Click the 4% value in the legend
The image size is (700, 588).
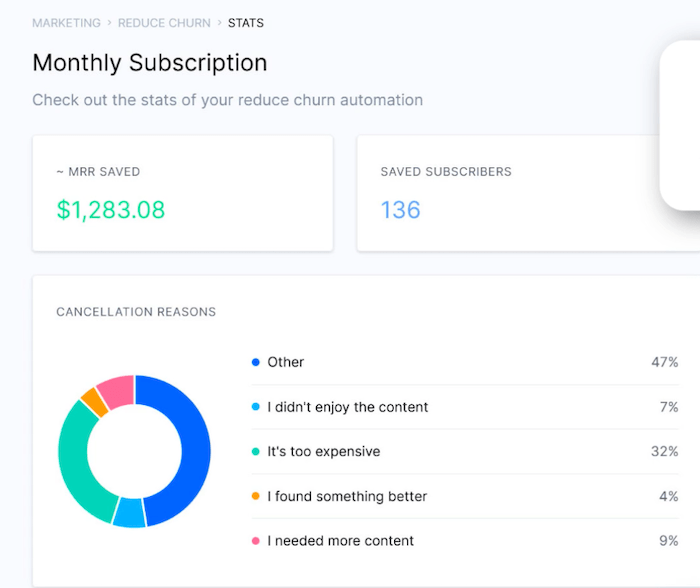[x=669, y=496]
